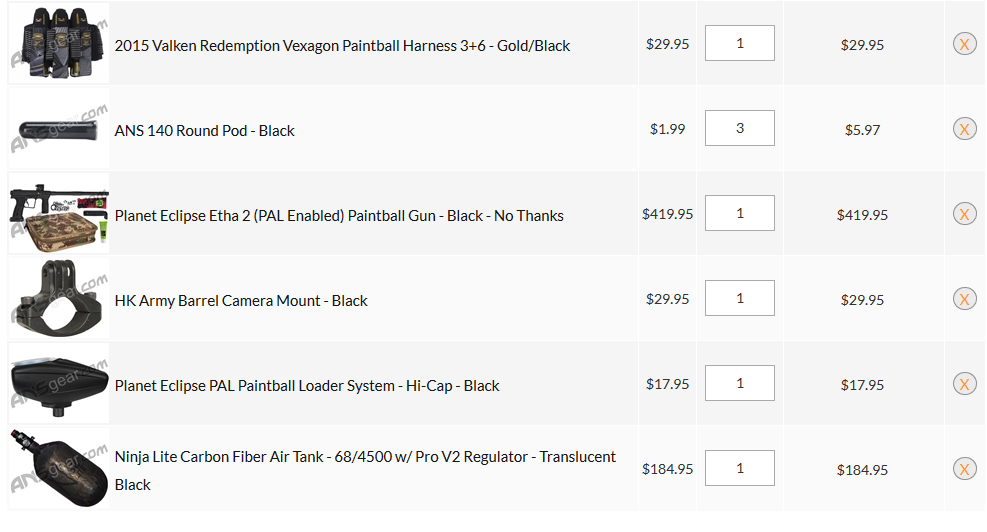View the ANS 140 Round Pod thumbnail
987x532 pixels.
coord(59,129)
